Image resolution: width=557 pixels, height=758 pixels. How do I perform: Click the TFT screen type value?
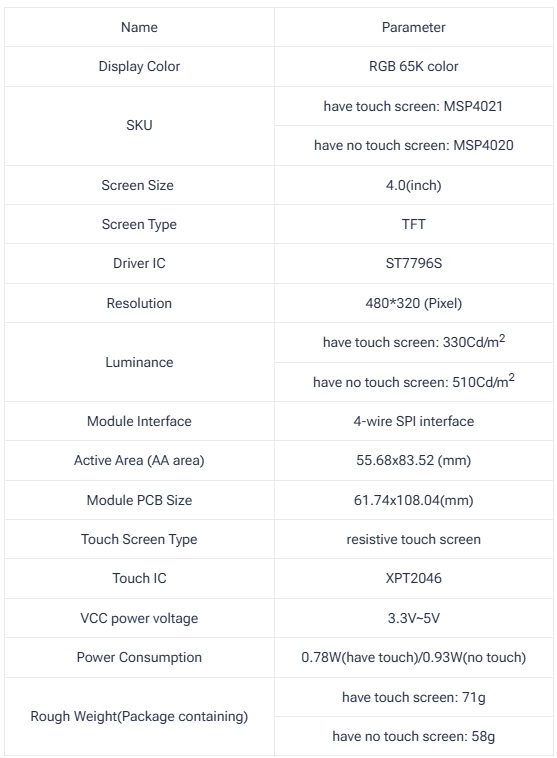413,224
